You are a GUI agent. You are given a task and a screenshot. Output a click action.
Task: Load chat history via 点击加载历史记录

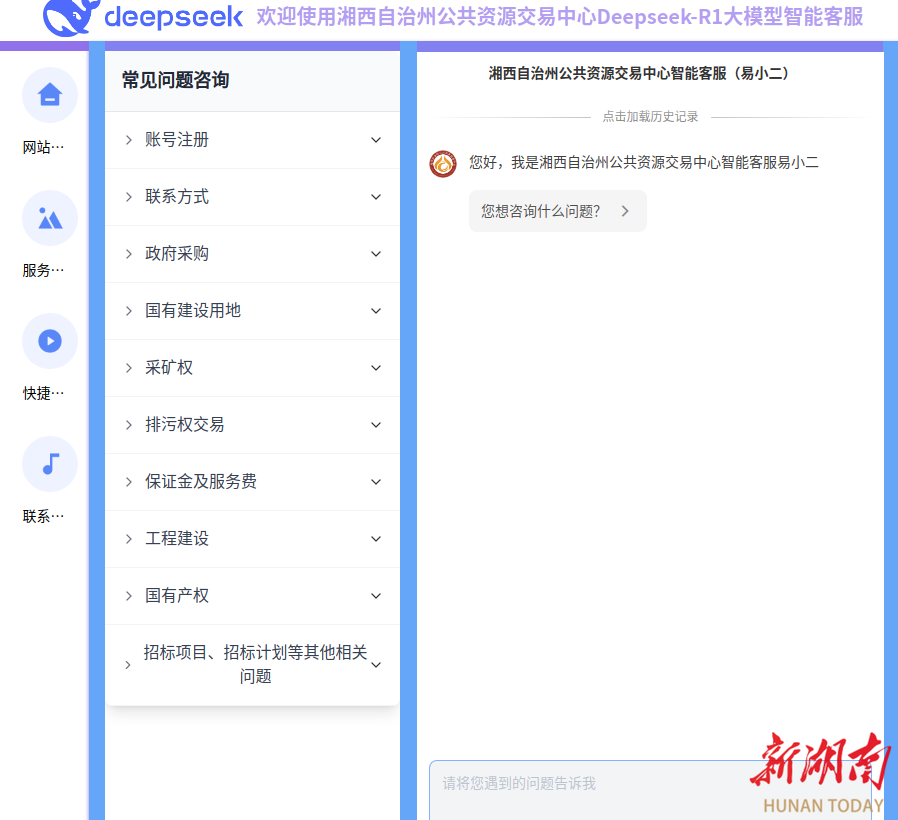click(650, 117)
